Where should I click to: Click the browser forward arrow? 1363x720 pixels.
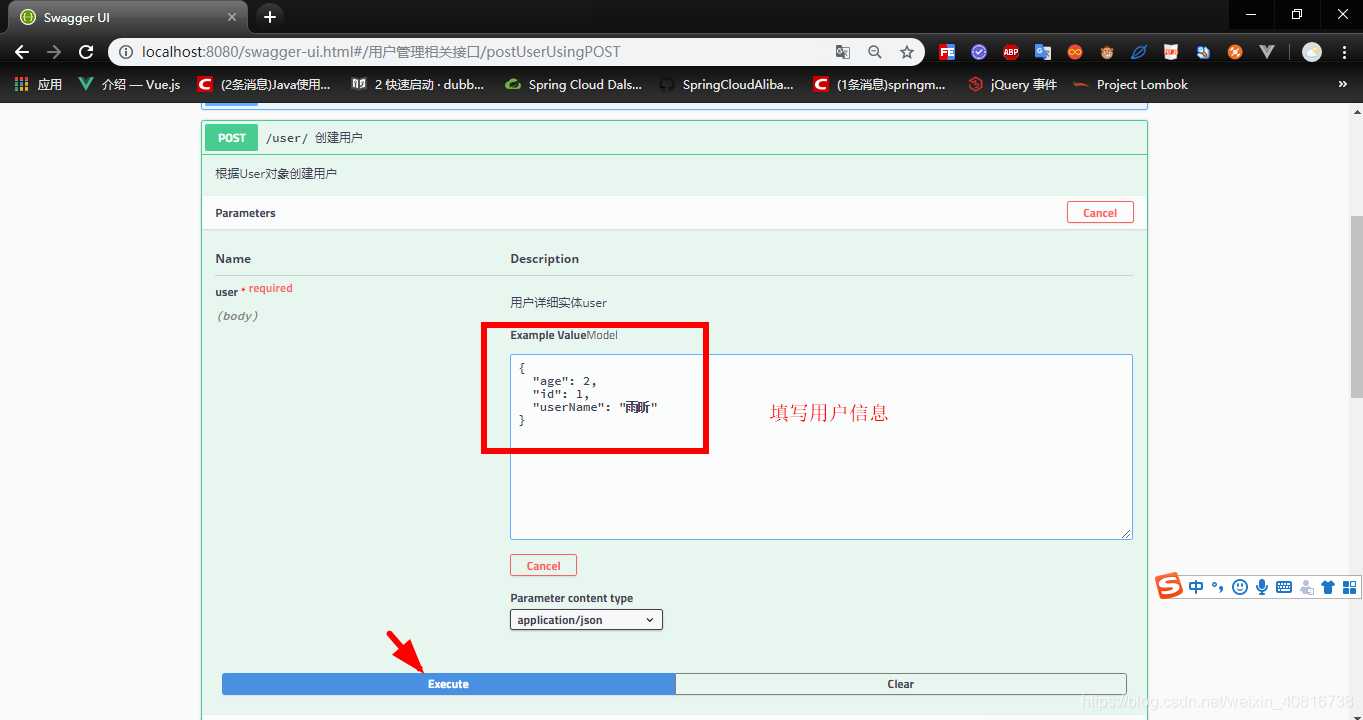click(54, 52)
